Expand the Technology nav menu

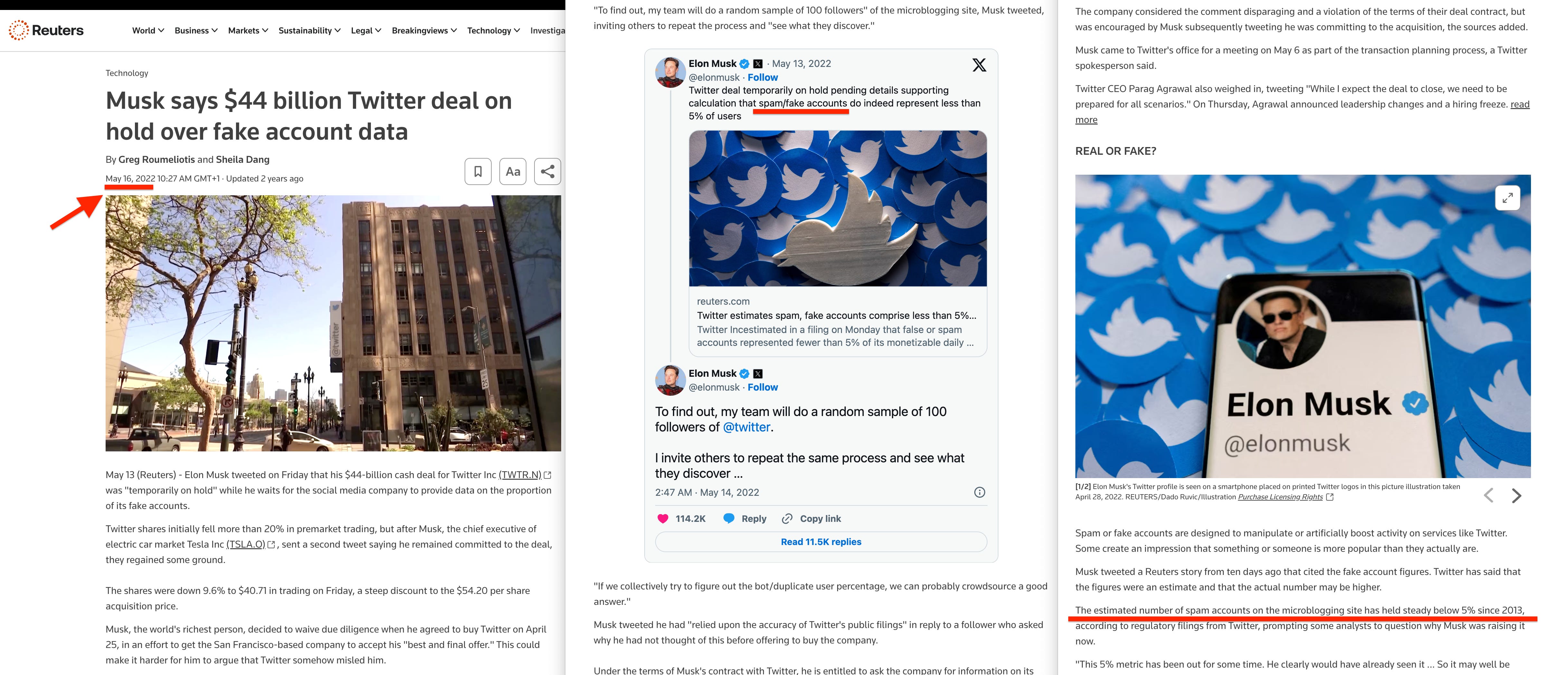pos(493,31)
